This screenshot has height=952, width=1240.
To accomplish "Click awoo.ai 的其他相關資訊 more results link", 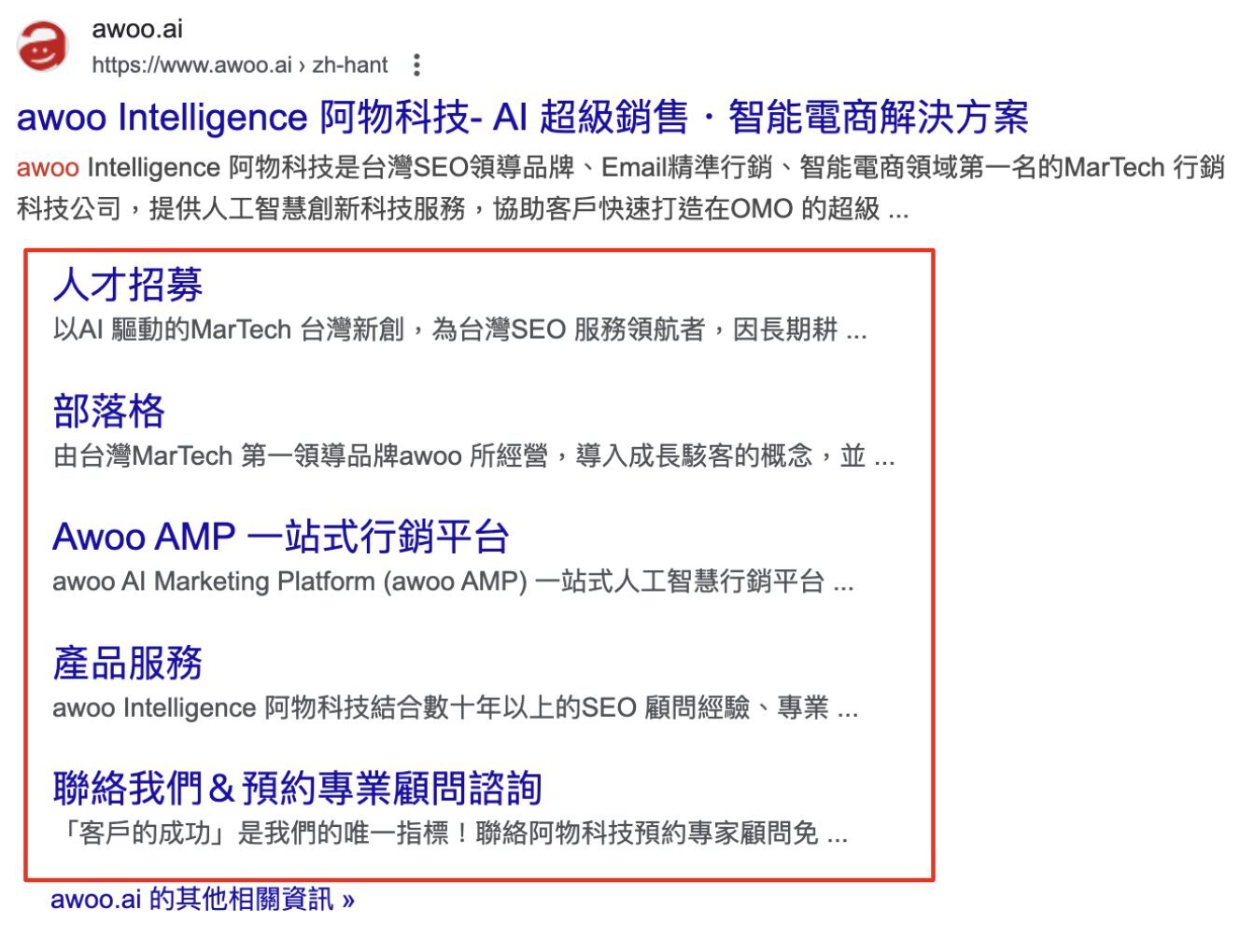I will 203,900.
